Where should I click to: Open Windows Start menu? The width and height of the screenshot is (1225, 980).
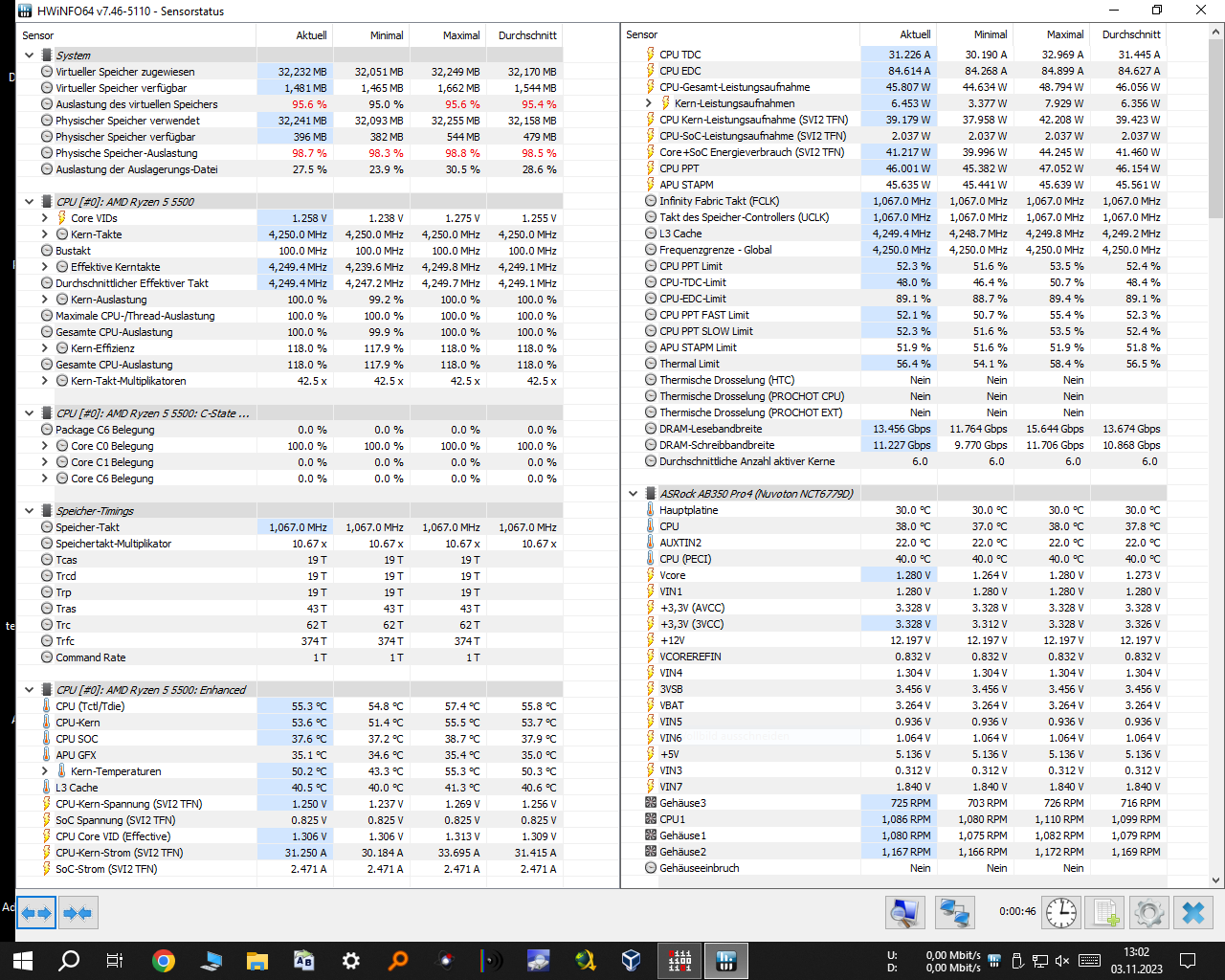23,961
